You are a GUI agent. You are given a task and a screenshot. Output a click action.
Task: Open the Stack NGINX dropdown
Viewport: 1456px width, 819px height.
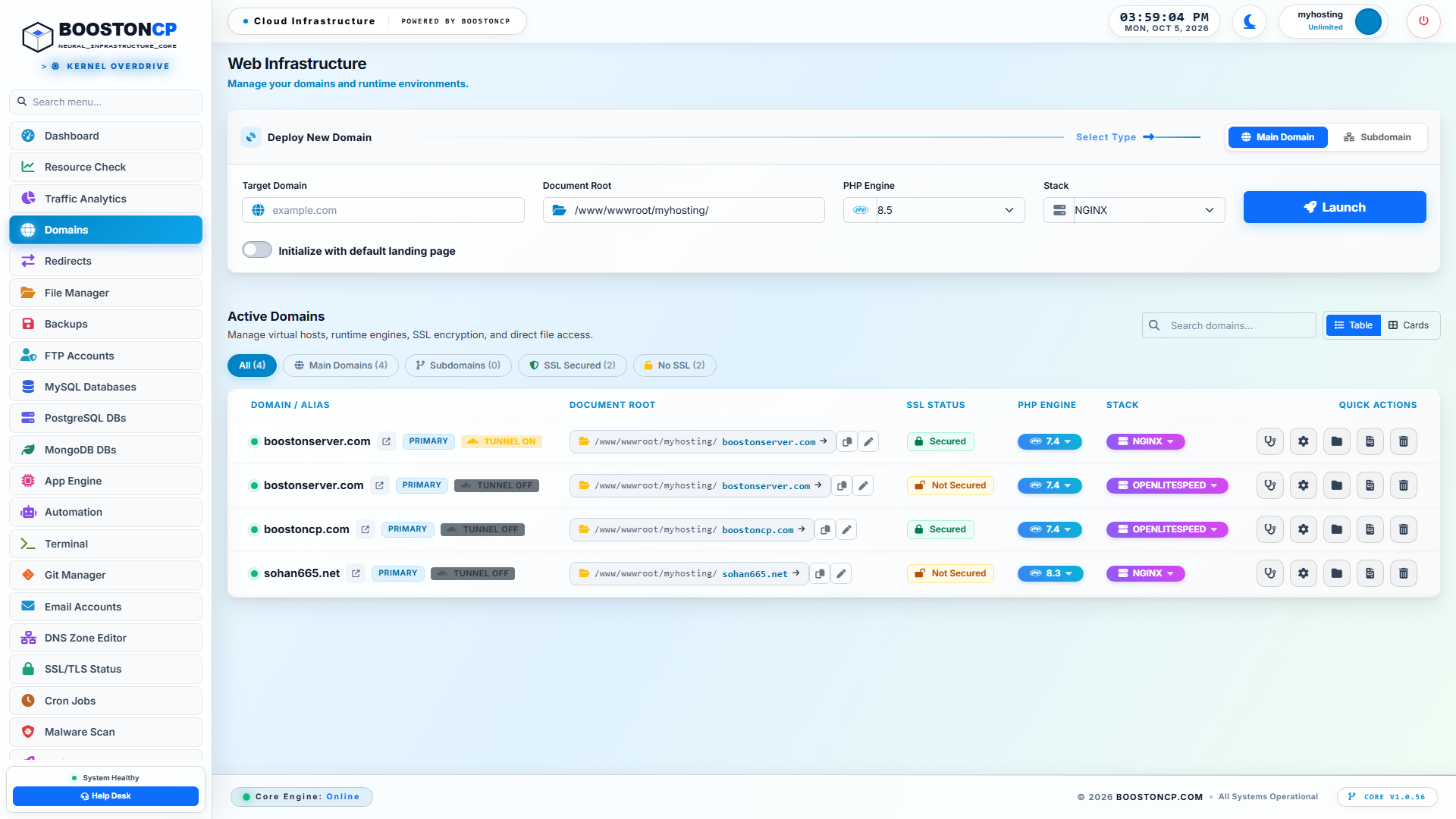point(1134,210)
